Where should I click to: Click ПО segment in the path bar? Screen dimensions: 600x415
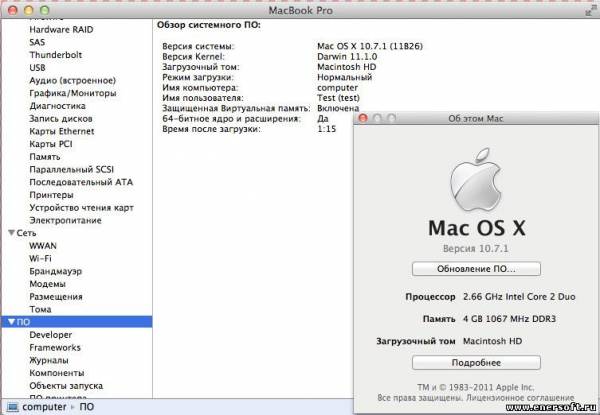click(x=86, y=407)
